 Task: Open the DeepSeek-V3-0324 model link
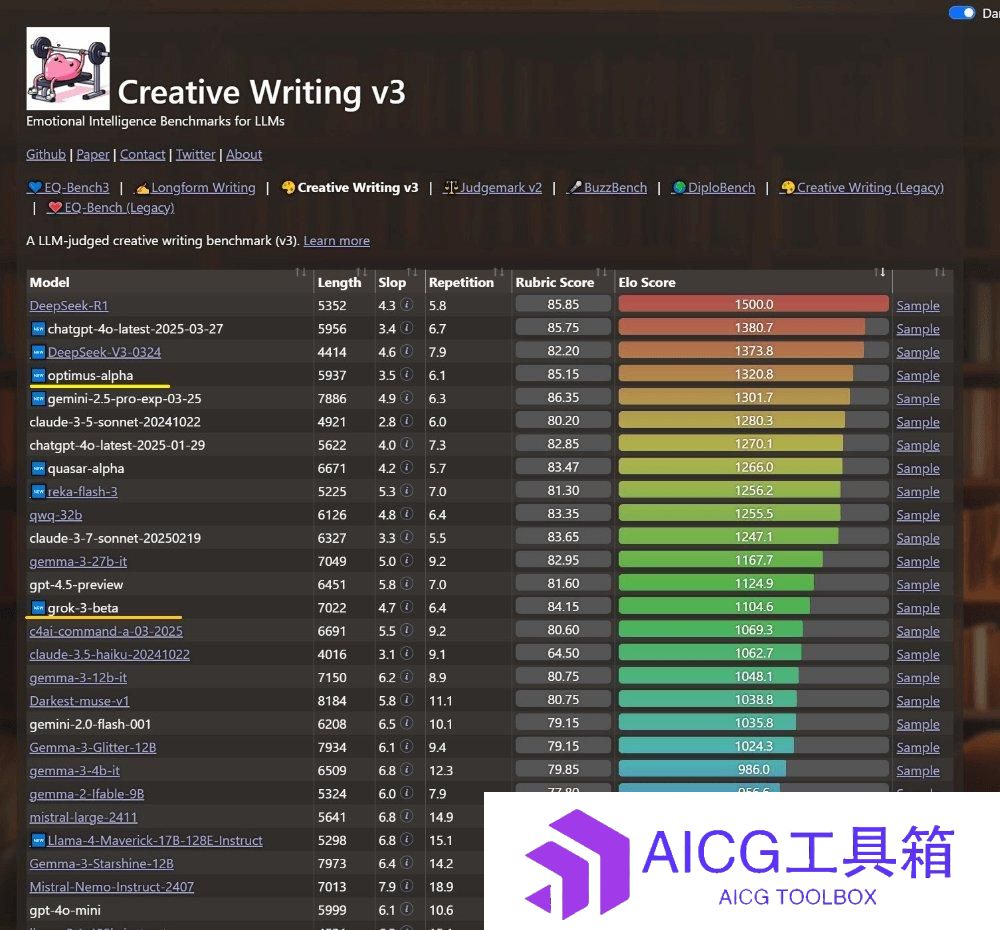tap(104, 352)
